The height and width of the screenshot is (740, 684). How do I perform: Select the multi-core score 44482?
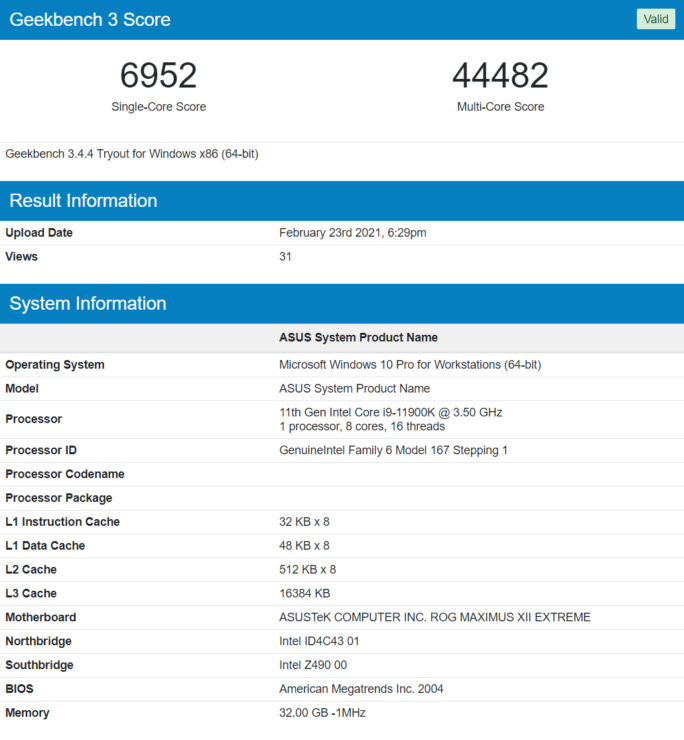tap(500, 75)
